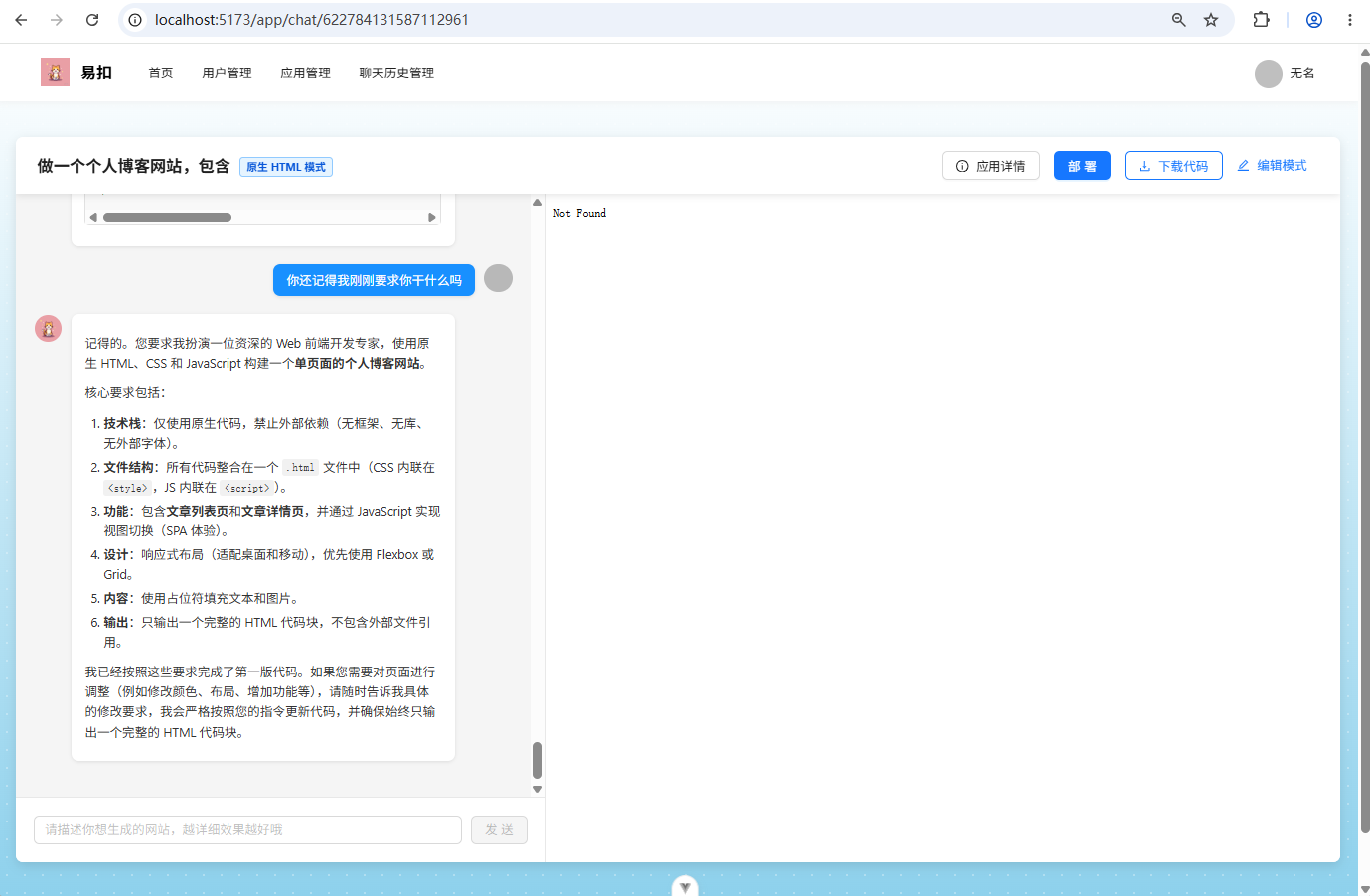Click the 原生 HTML 模式 tag
Screen dimensions: 1370x896
[x=286, y=167]
